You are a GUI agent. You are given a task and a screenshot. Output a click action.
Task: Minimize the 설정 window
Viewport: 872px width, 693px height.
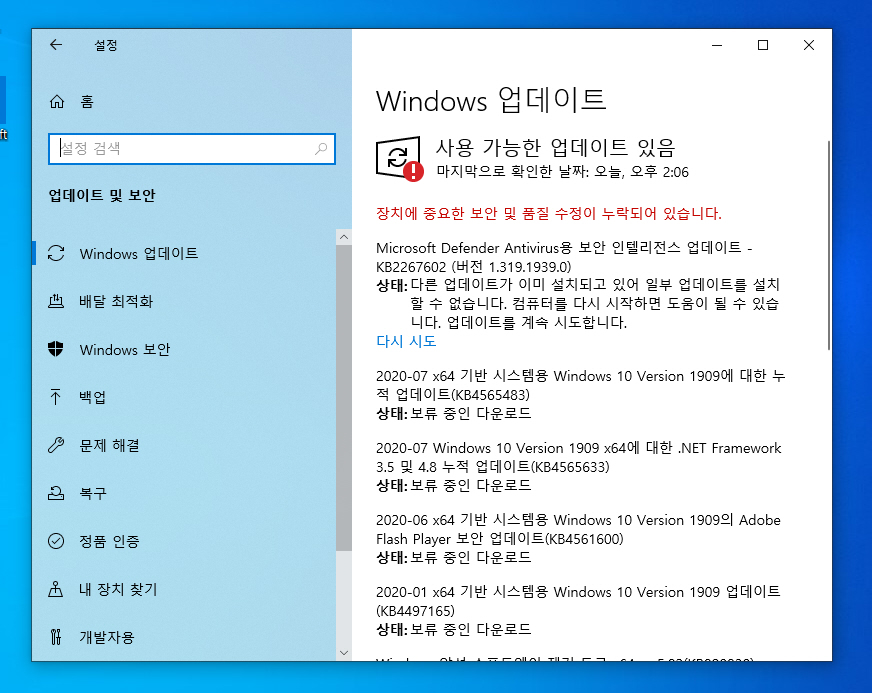[717, 45]
